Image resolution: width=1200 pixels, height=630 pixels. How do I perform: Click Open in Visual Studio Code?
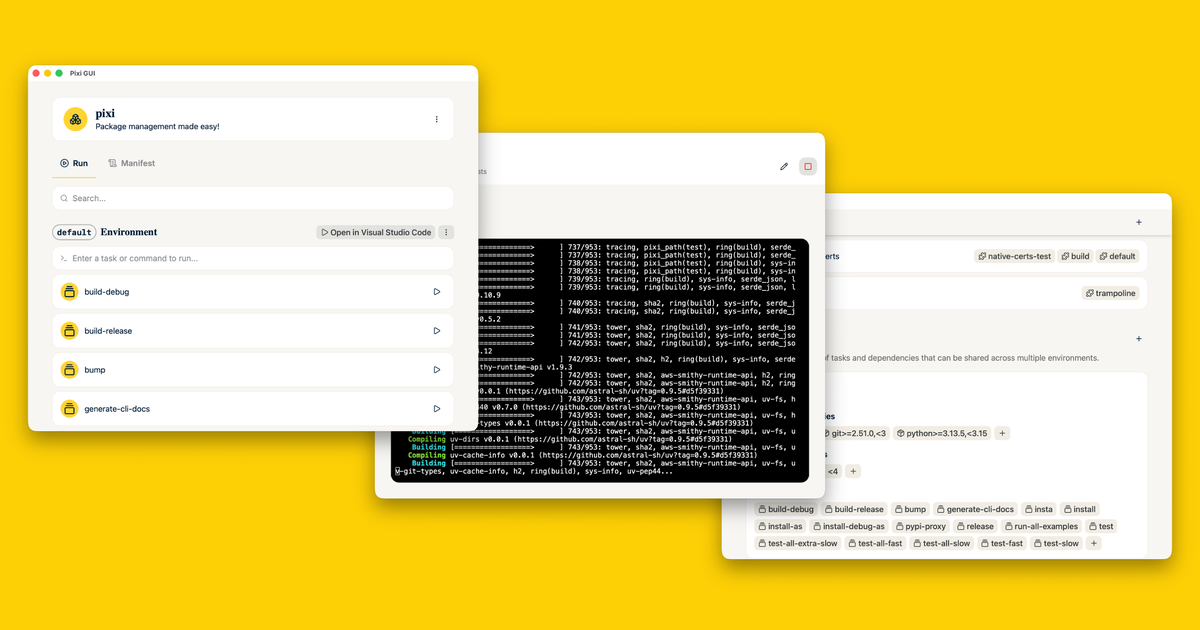click(375, 231)
